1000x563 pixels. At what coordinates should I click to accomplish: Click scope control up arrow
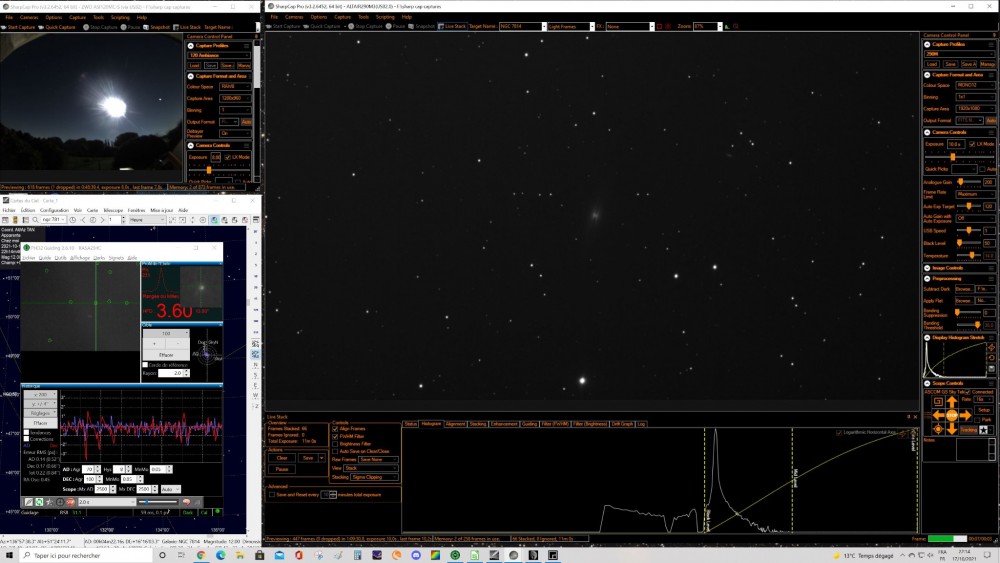point(952,402)
